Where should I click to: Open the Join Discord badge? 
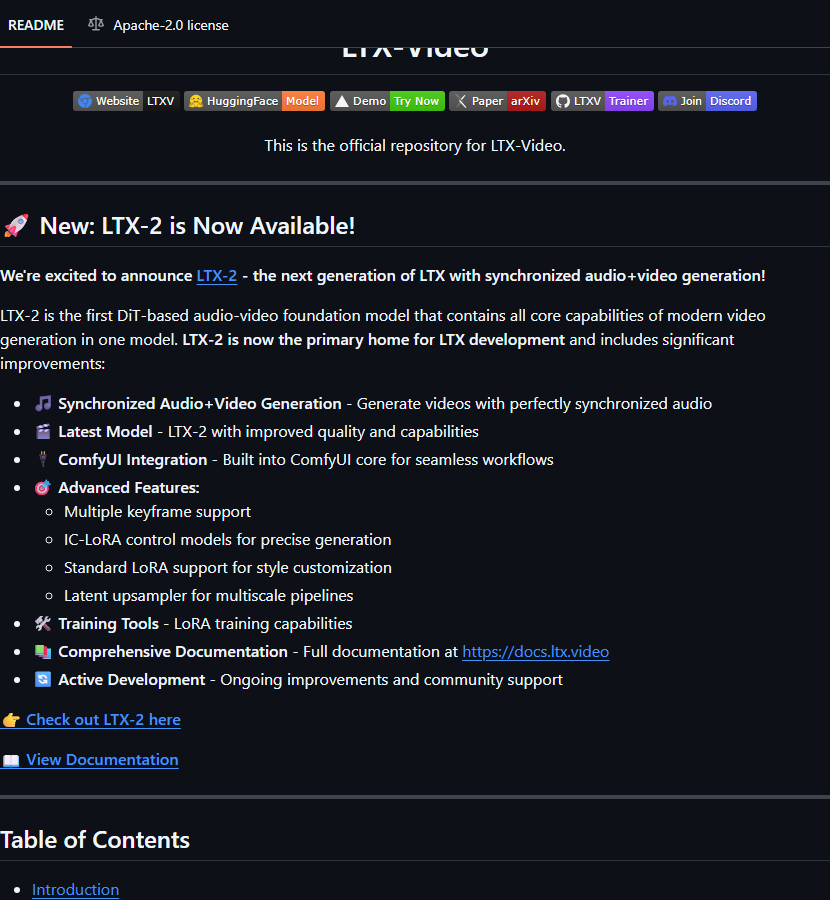point(707,101)
